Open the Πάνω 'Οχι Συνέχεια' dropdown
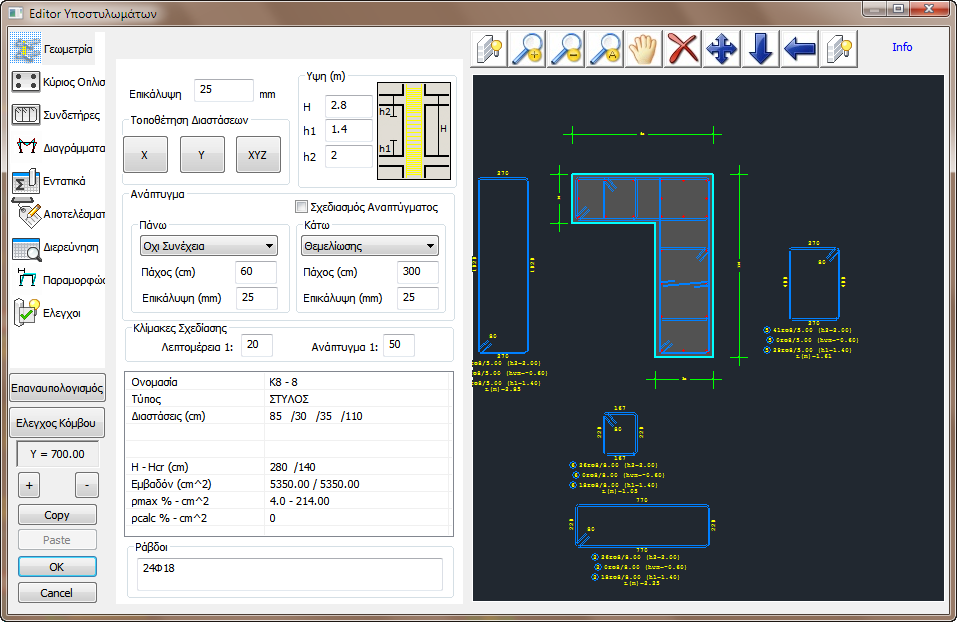This screenshot has width=957, height=622. (x=209, y=246)
